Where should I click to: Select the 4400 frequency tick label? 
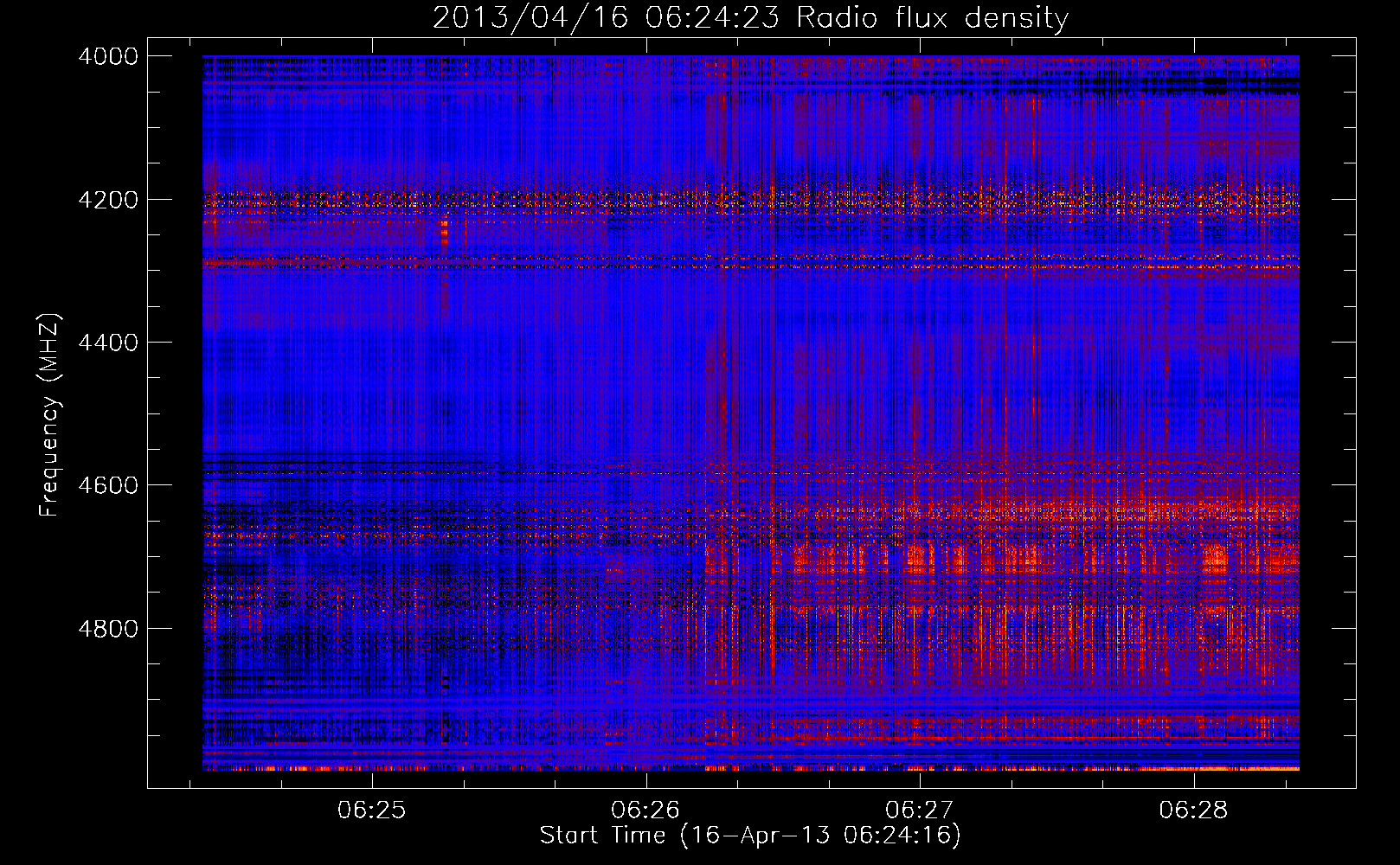click(x=108, y=343)
